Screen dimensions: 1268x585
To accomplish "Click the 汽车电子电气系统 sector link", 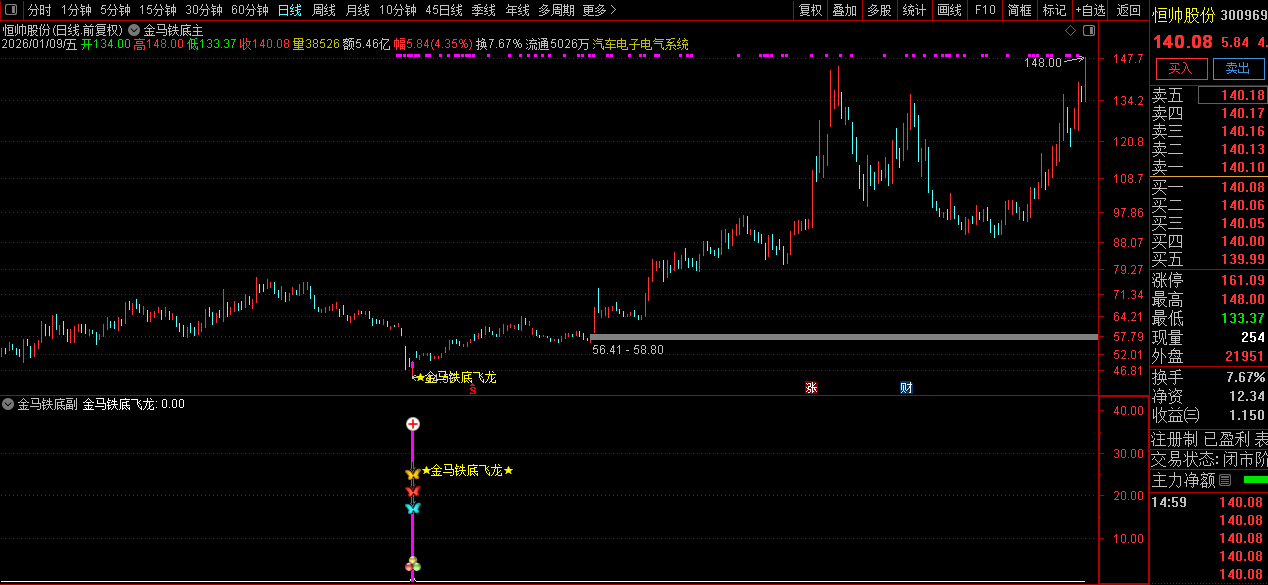I will tap(641, 44).
